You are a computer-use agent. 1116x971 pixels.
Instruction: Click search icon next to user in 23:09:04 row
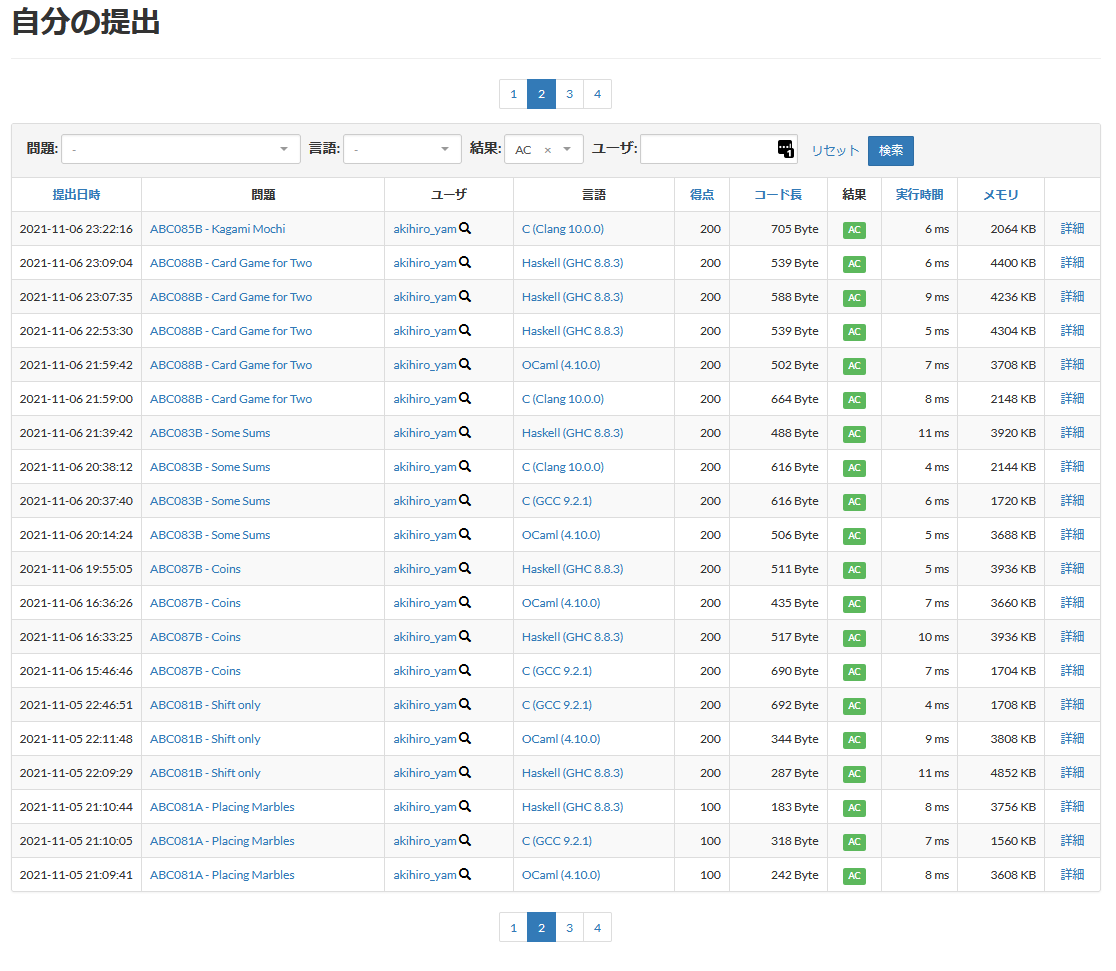[x=465, y=263]
